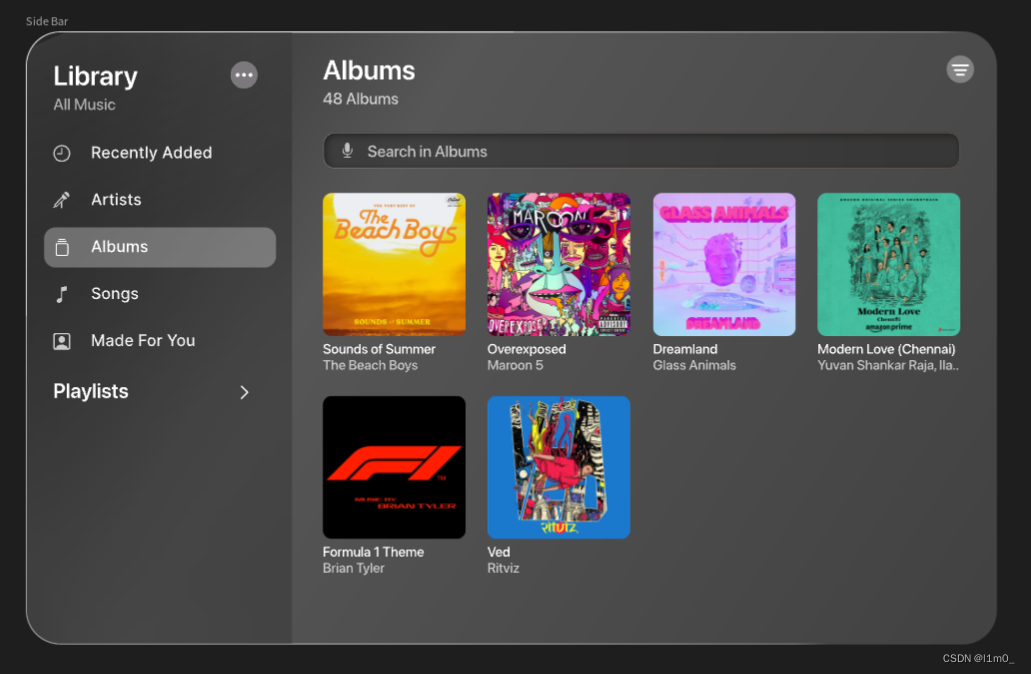Click the album stack icon beside Albums
1031x674 pixels.
pyautogui.click(x=62, y=247)
